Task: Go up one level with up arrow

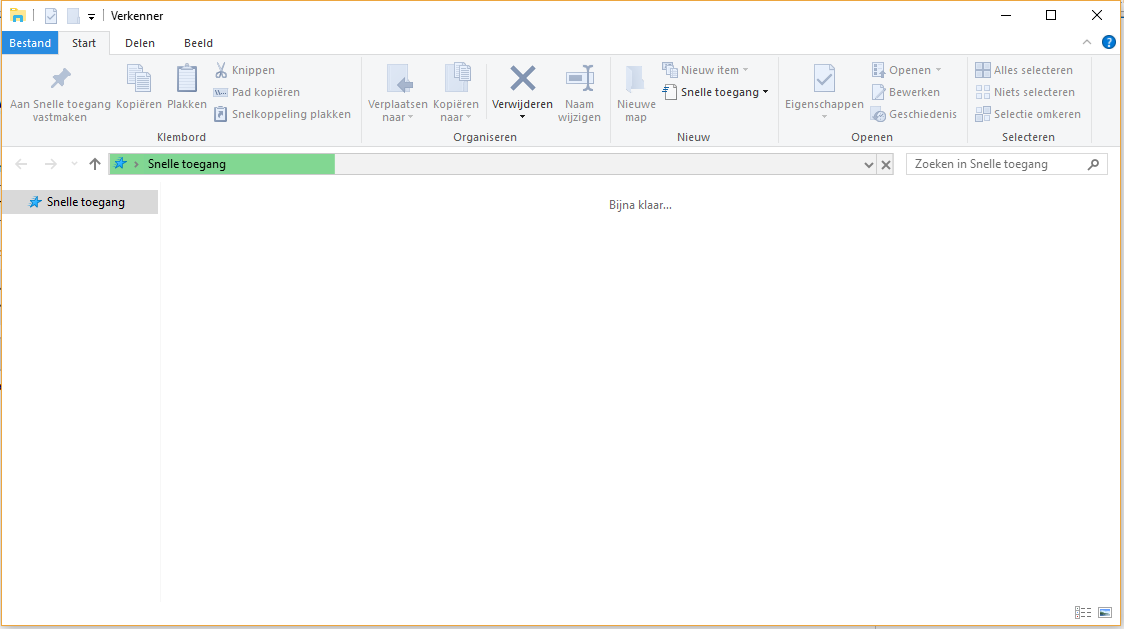Action: click(x=95, y=164)
